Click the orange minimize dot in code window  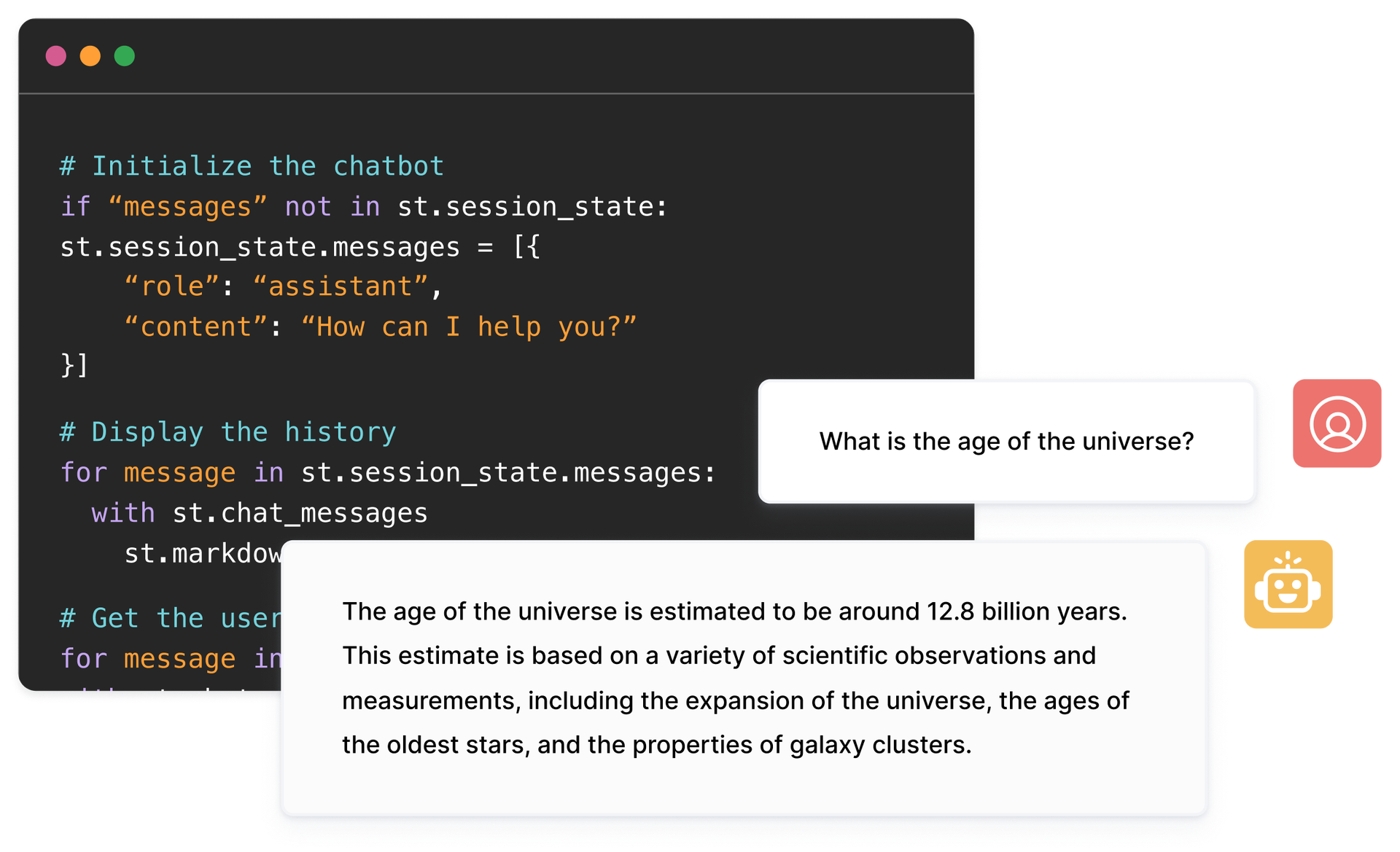click(x=90, y=56)
